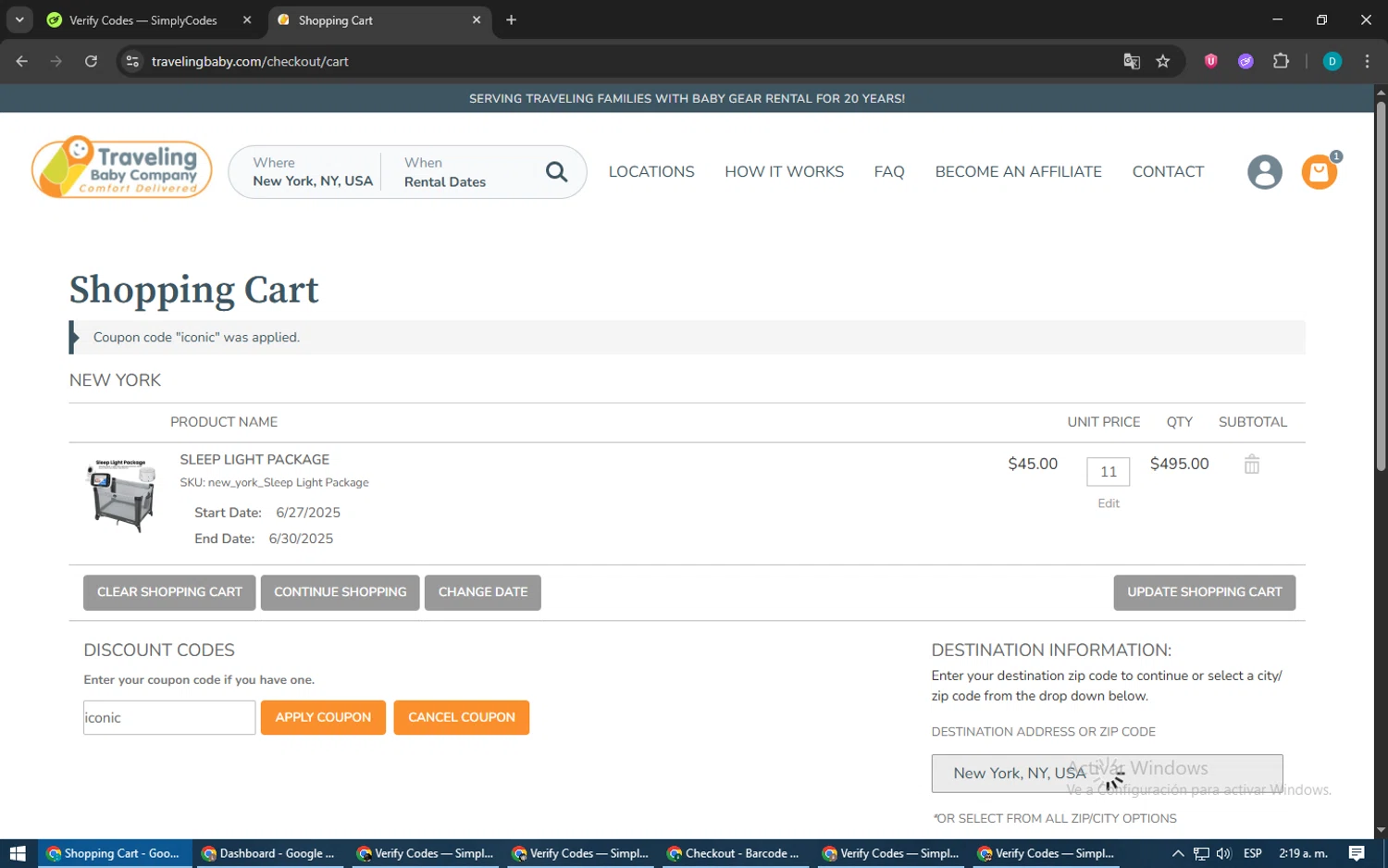Screen dimensions: 1388x868
Task: Click the browser address bar URL
Action: click(x=250, y=61)
